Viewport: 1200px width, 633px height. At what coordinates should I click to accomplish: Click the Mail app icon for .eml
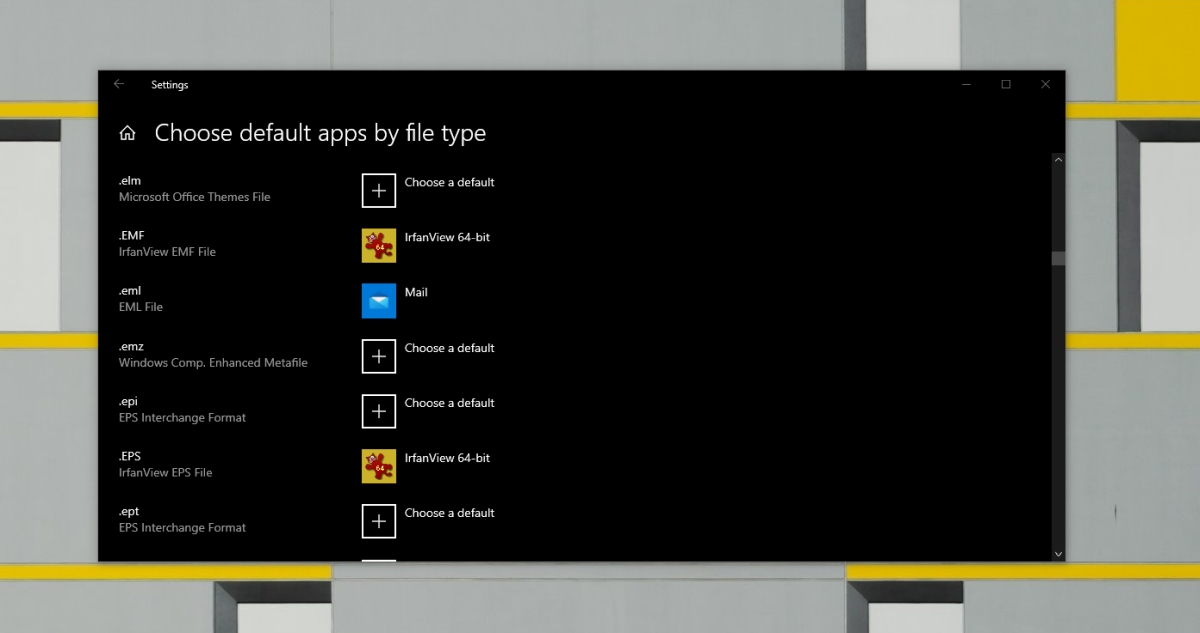coord(379,300)
